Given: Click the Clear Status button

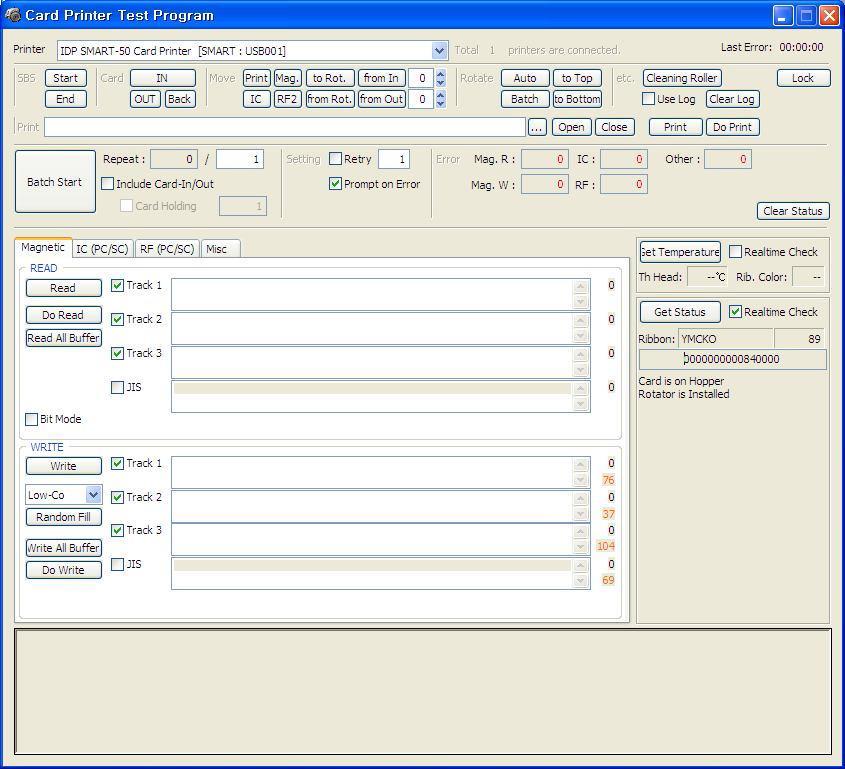Looking at the screenshot, I should click(x=793, y=211).
